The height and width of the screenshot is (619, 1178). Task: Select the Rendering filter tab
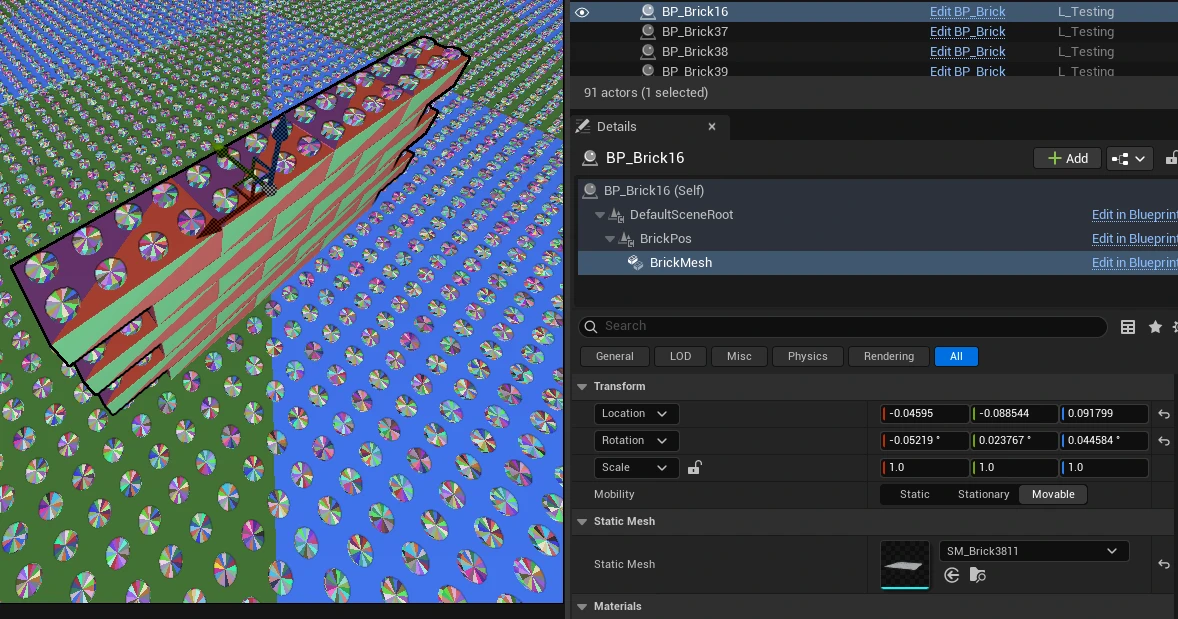point(889,356)
